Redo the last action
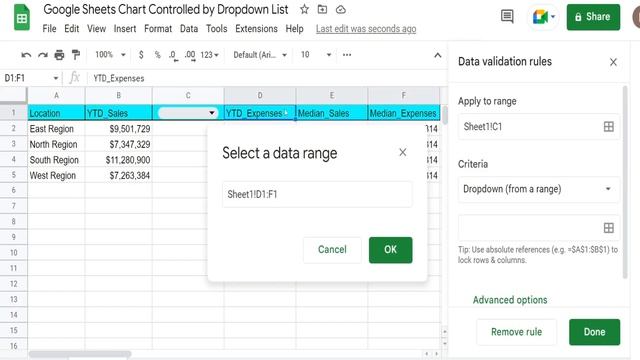640x360 pixels. [x=43, y=55]
